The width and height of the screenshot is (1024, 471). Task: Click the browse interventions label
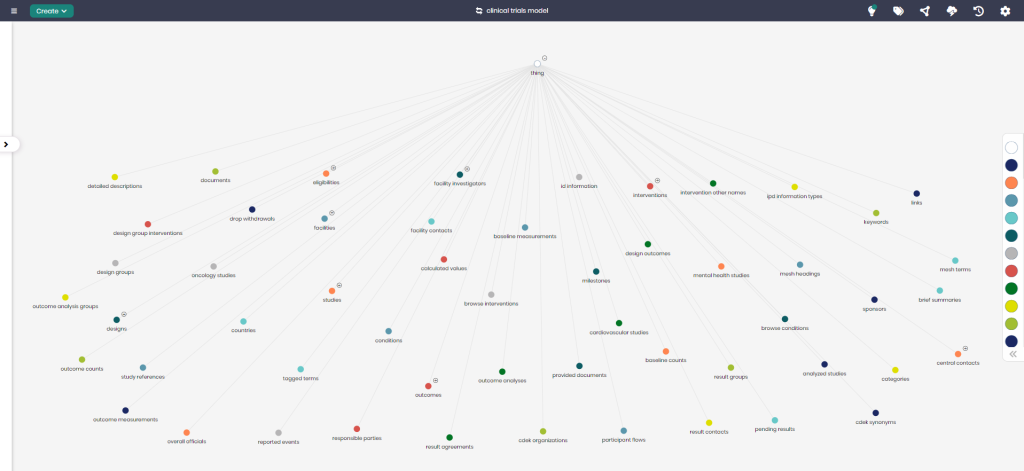pyautogui.click(x=491, y=304)
